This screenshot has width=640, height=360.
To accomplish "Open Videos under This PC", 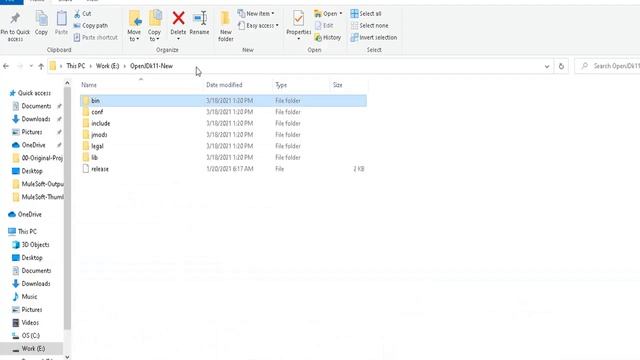I will point(26,323).
